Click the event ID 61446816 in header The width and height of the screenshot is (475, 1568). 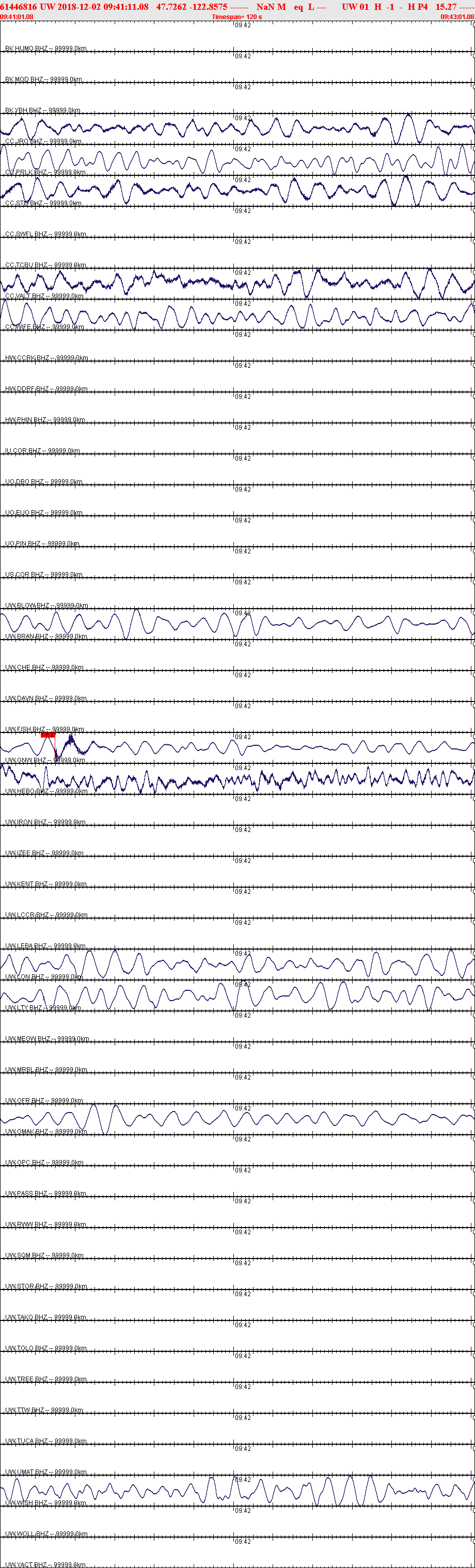click(x=19, y=7)
